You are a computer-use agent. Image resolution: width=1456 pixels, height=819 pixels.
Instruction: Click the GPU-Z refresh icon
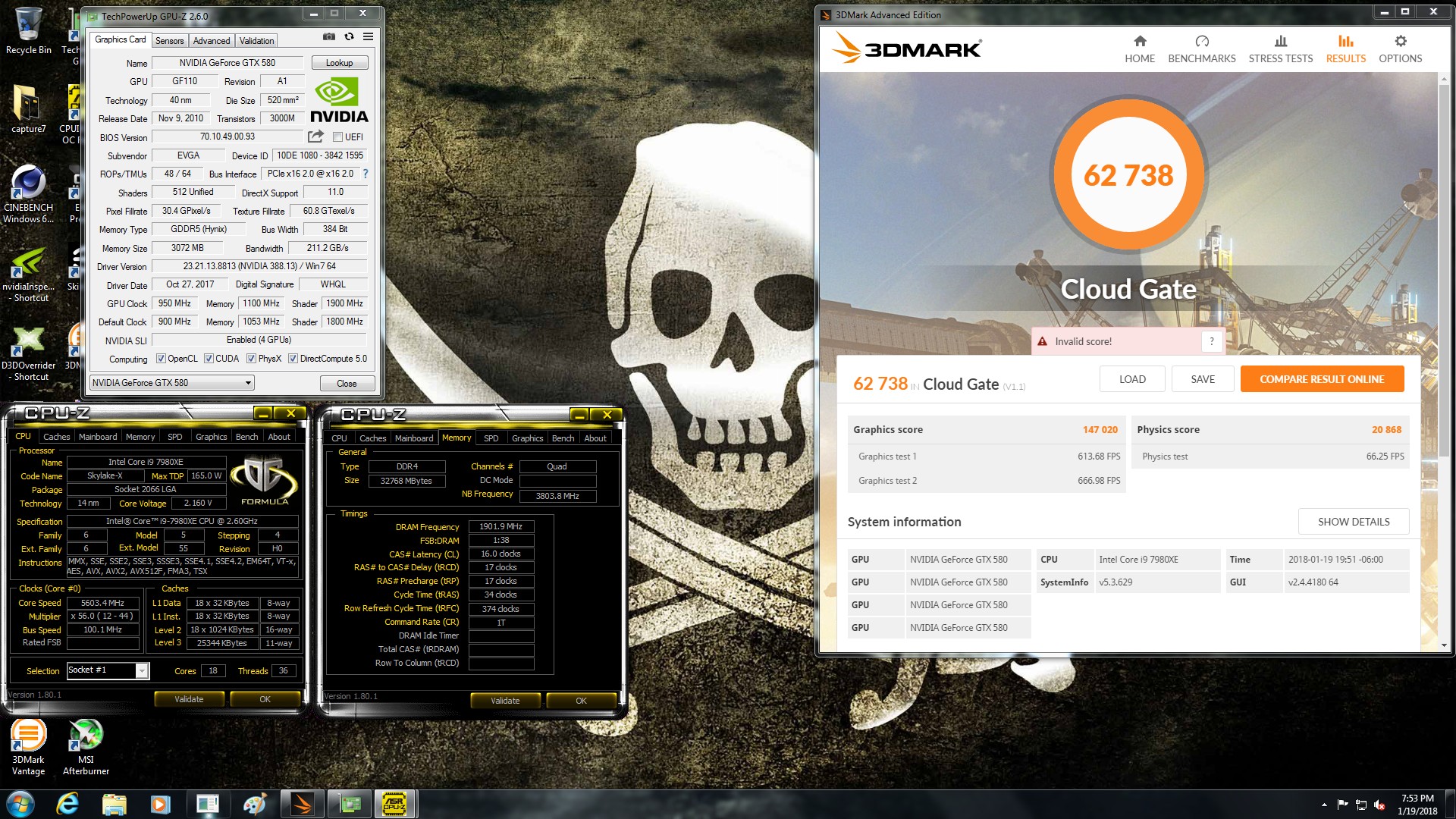pos(349,36)
